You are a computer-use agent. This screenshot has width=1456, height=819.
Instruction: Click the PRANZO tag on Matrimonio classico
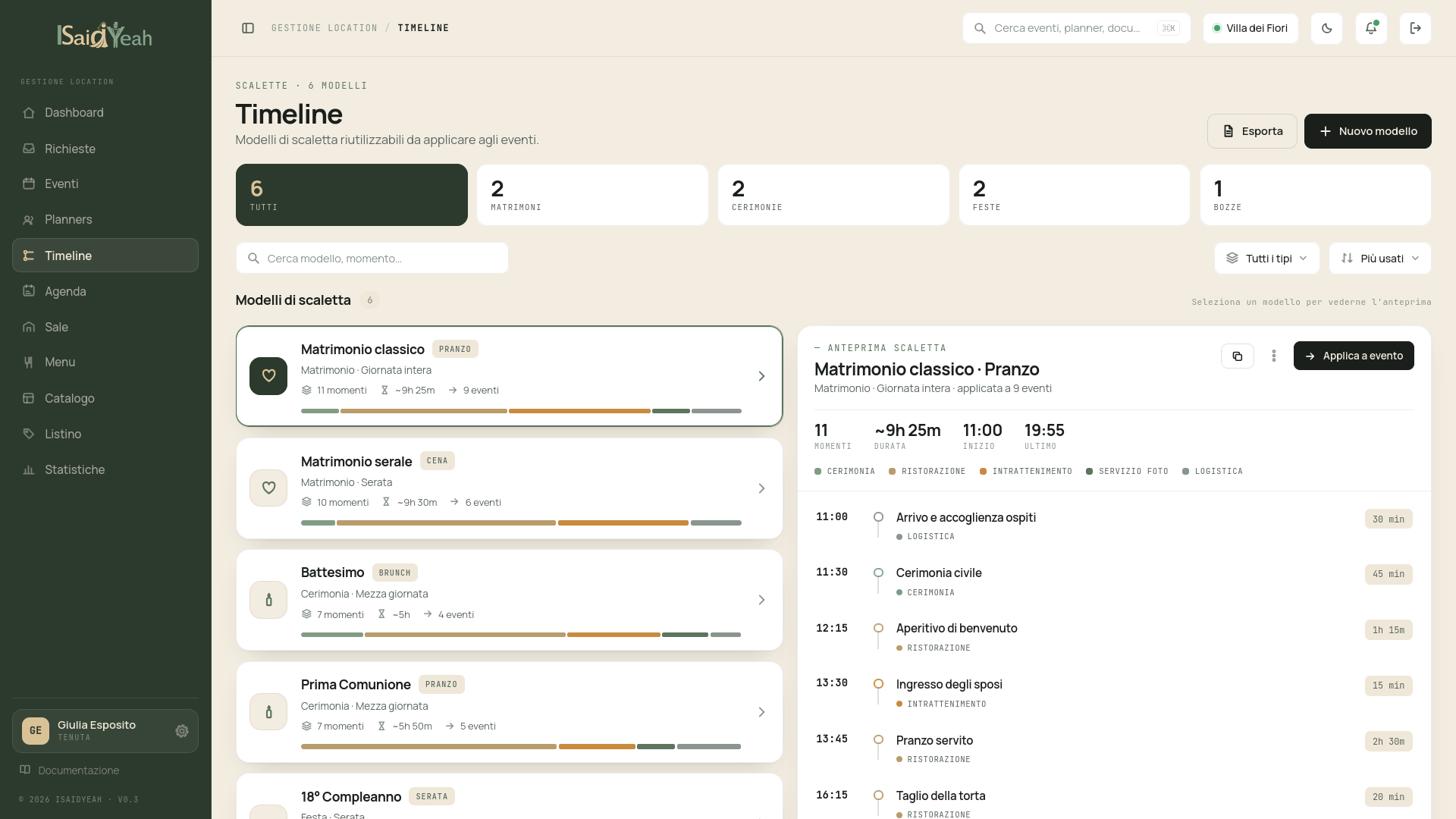point(455,350)
